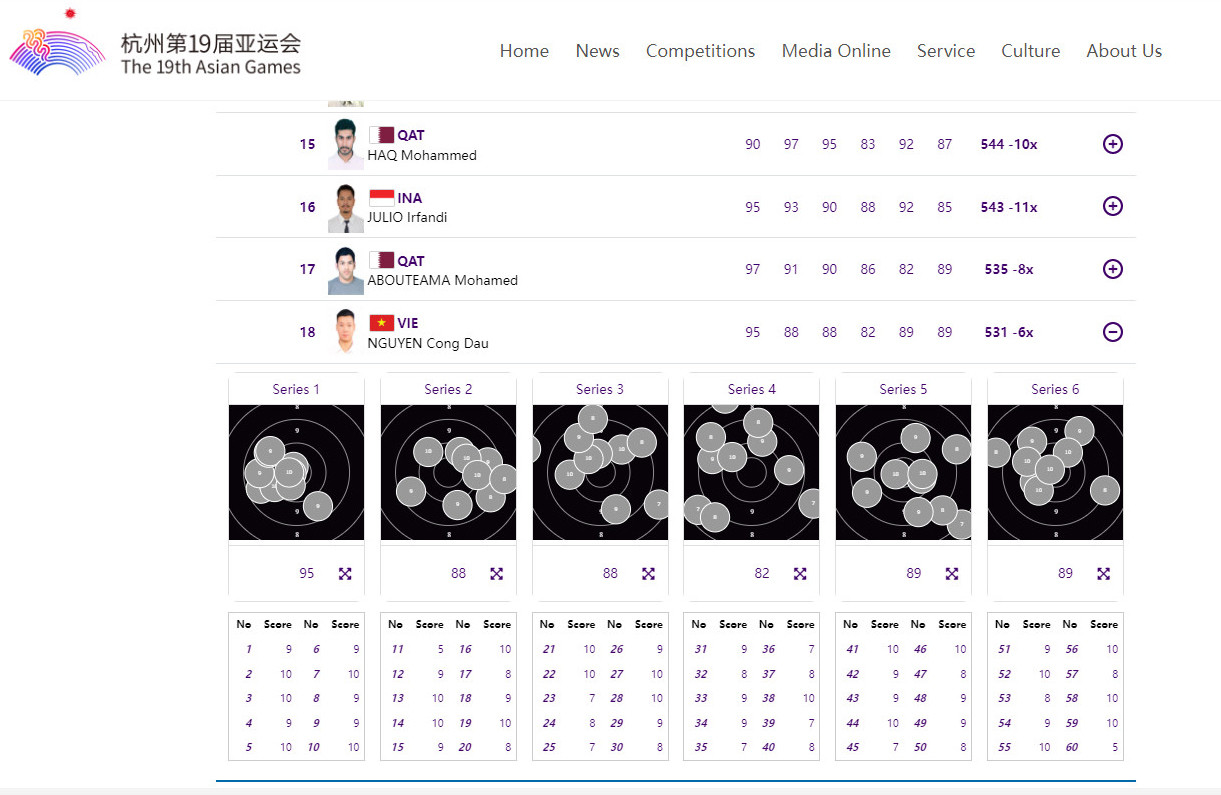Click the Series 3 fullscreen icon

point(648,574)
